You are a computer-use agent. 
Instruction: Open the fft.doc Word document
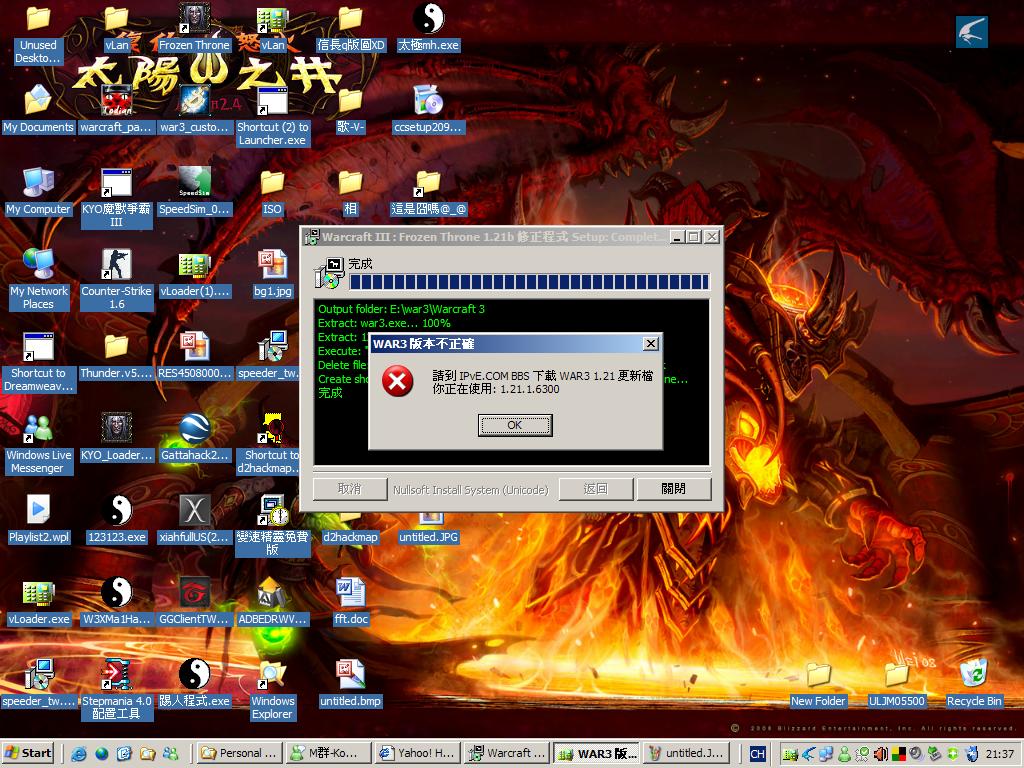point(350,594)
